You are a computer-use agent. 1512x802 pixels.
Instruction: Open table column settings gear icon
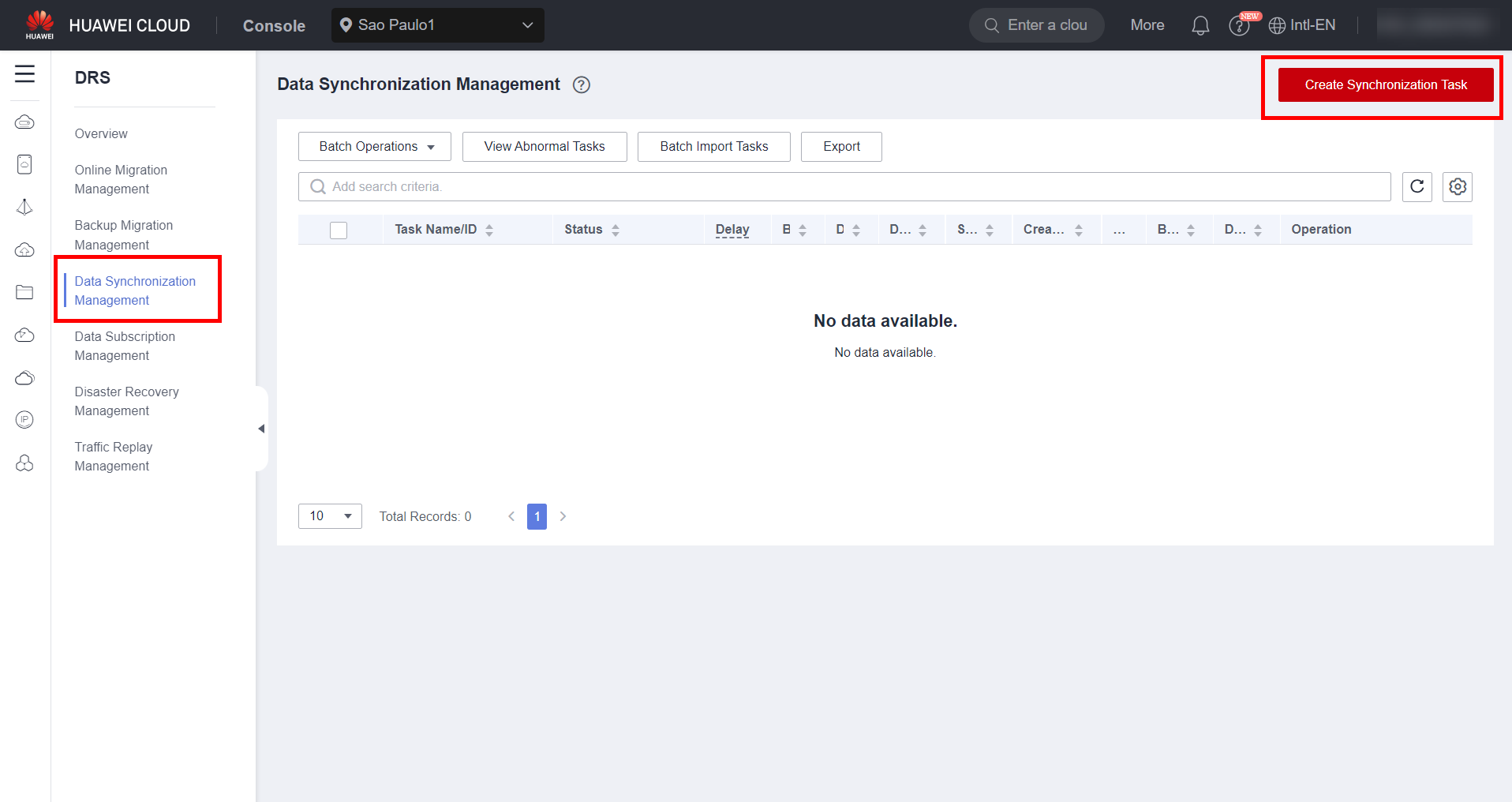click(1457, 186)
